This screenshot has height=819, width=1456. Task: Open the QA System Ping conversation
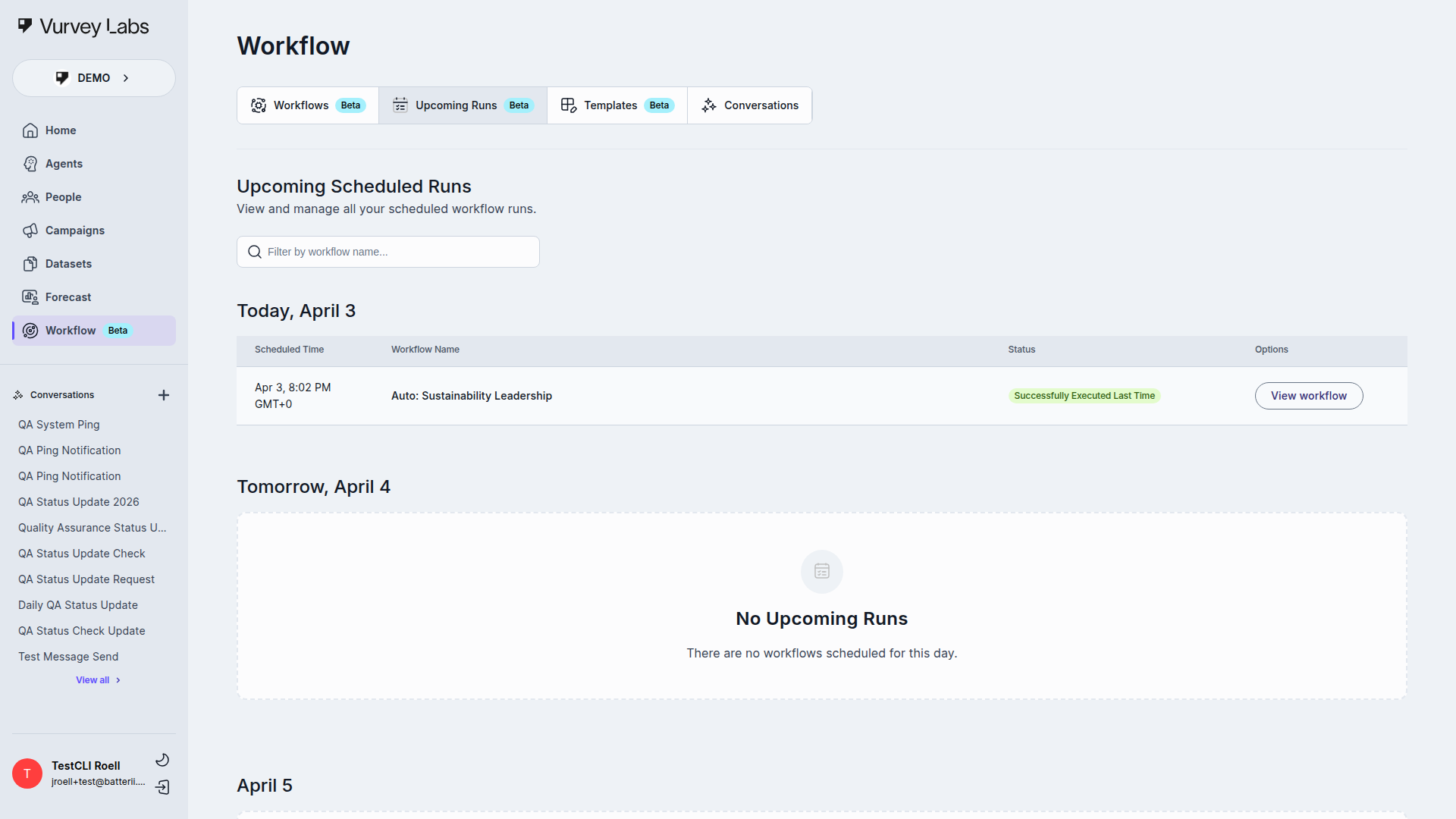tap(58, 425)
